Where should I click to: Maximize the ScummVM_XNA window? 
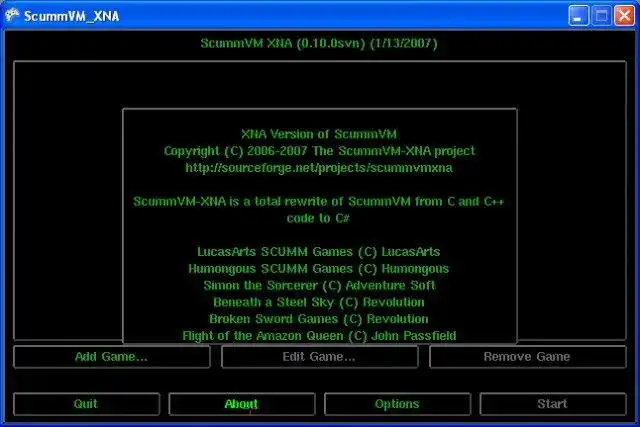[x=602, y=16]
